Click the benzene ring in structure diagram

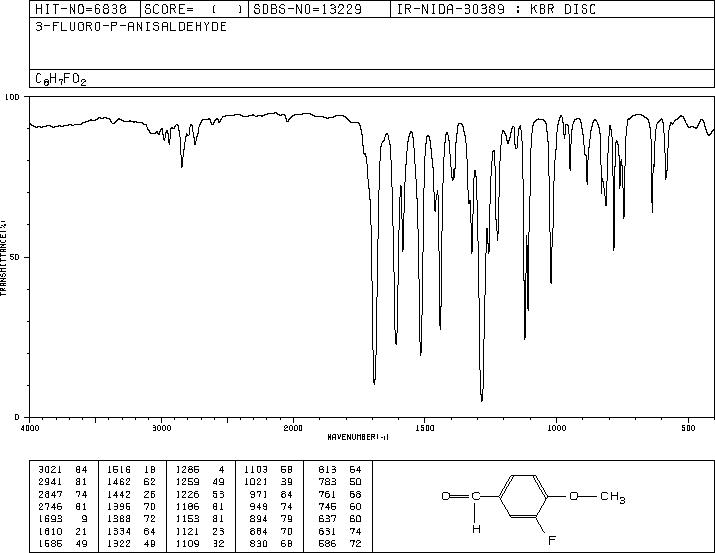click(523, 496)
